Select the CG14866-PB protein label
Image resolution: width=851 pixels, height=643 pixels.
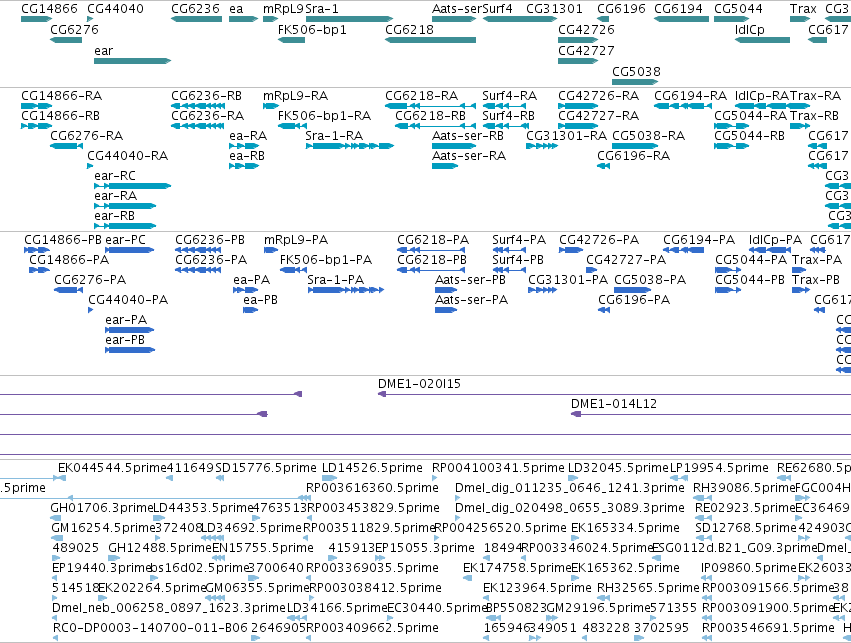pyautogui.click(x=62, y=239)
